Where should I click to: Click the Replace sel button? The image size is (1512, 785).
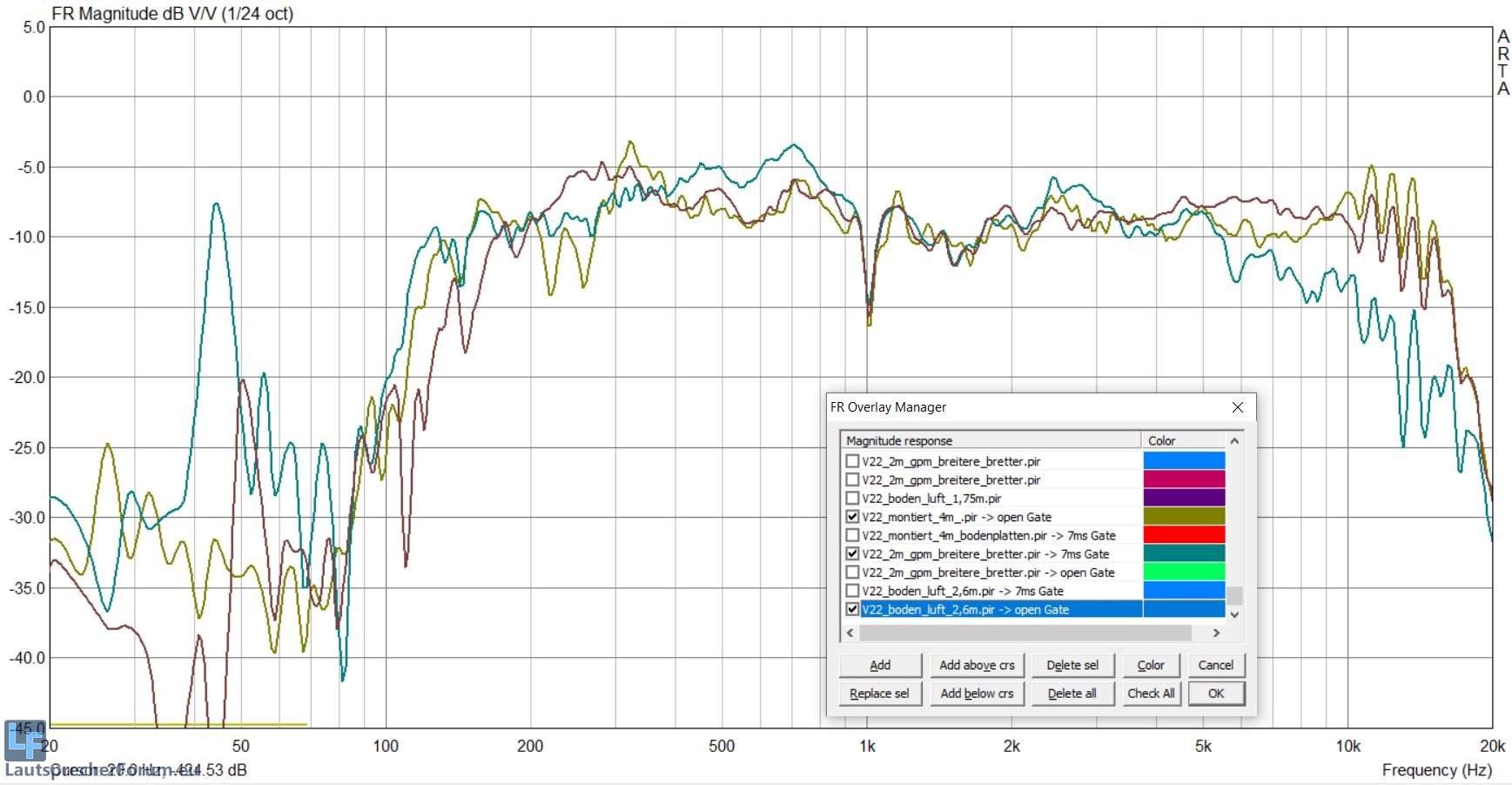(x=879, y=694)
